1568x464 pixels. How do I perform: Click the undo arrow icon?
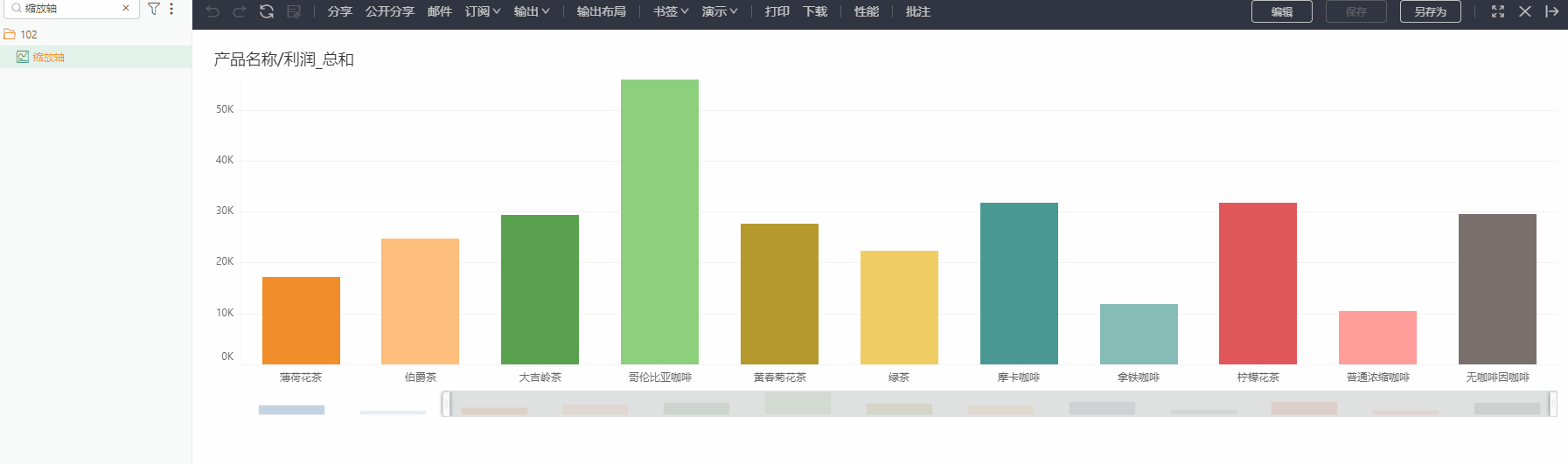coord(213,11)
